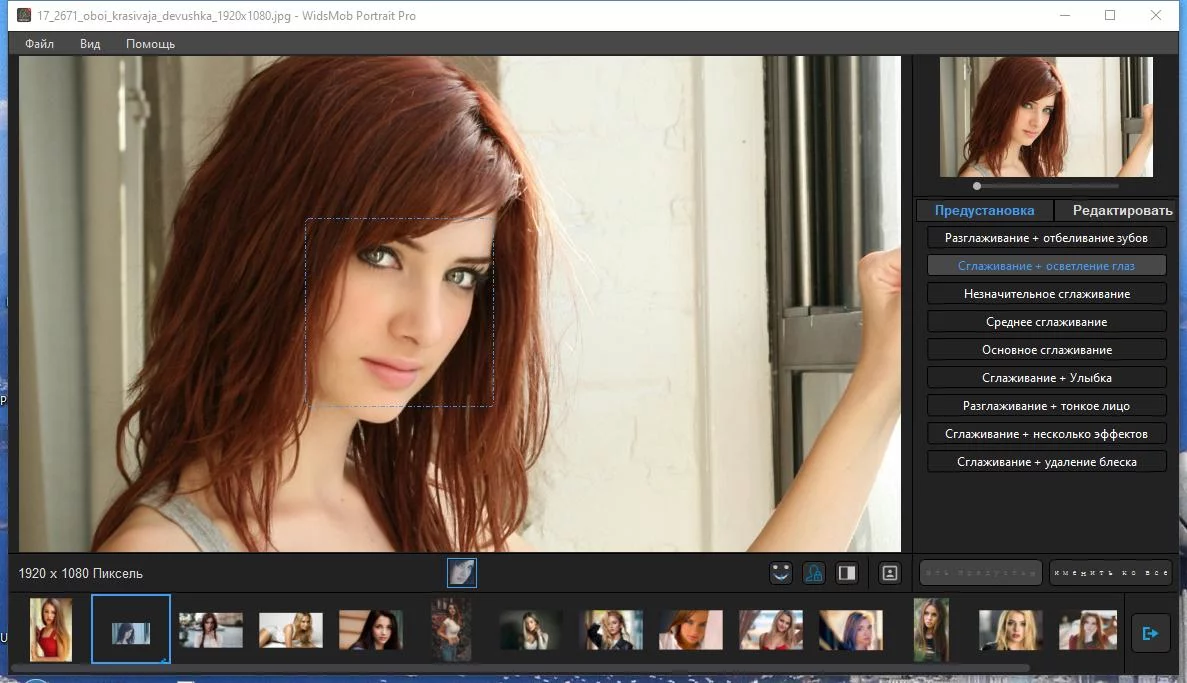Apply Сглаживание + Улыбка preset
The height and width of the screenshot is (683, 1187).
[1046, 378]
